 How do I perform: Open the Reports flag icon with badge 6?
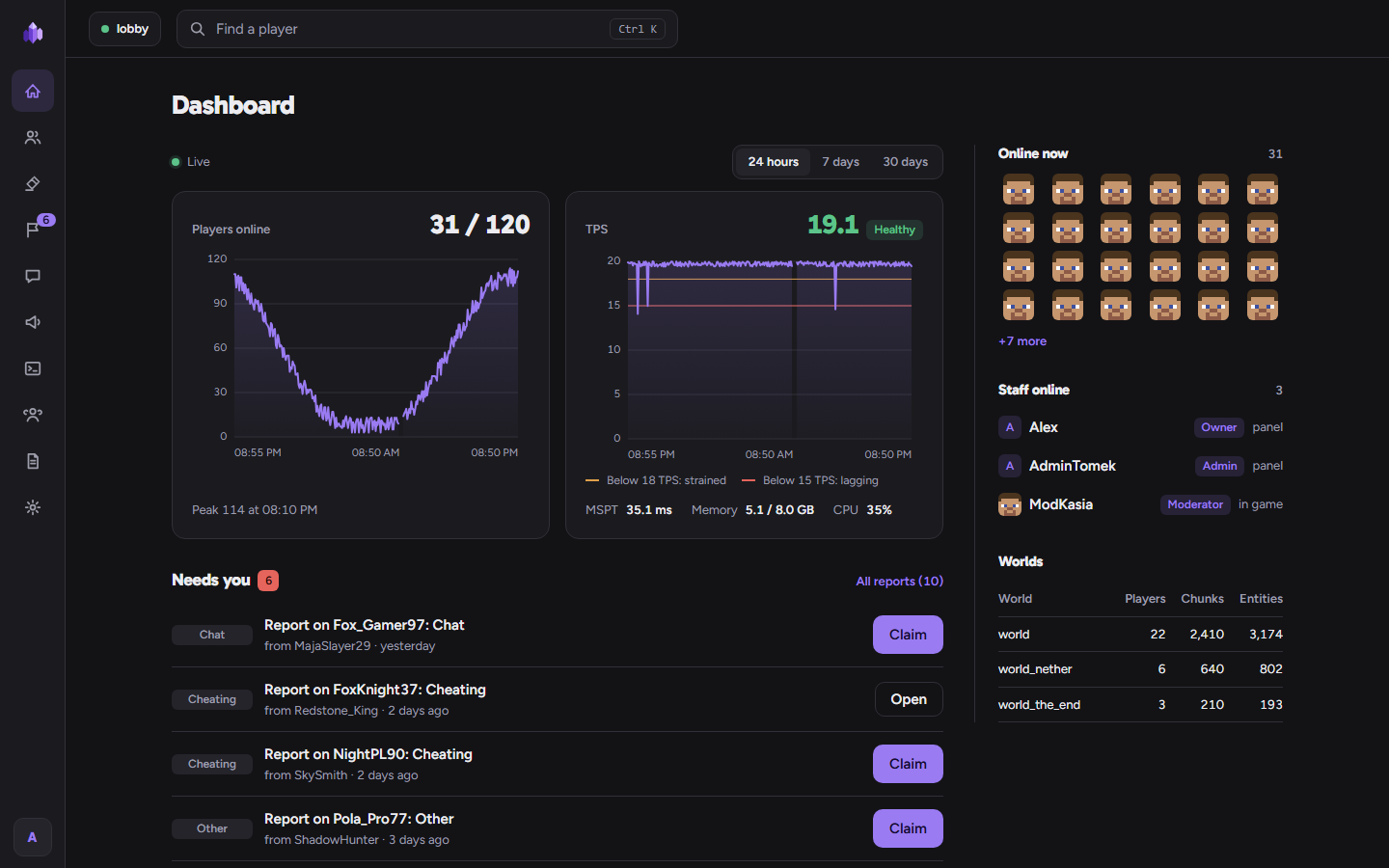coord(33,230)
